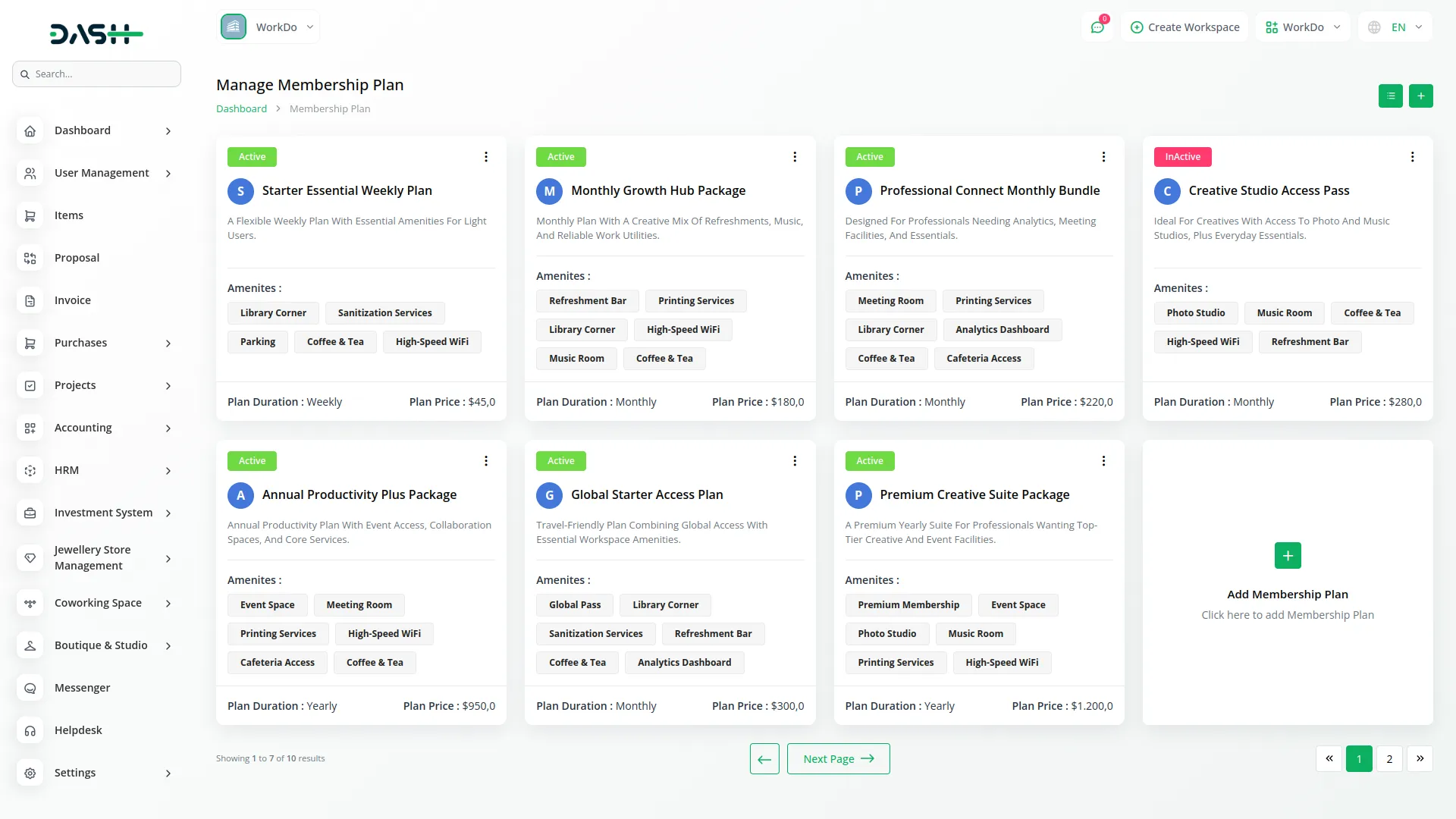Open the three-dot menu on Premium Creative Suite Package
Viewport: 1456px width, 819px height.
1103,460
